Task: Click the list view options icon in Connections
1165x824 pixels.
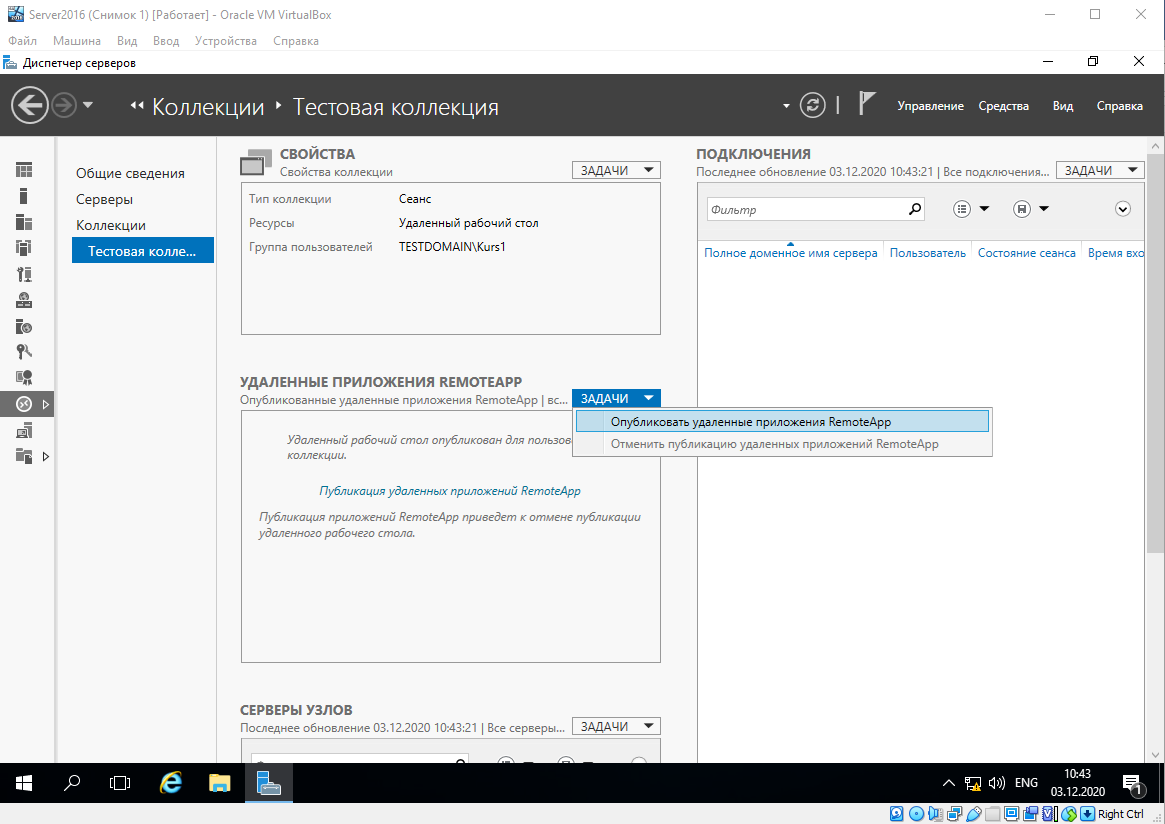Action: [x=962, y=209]
